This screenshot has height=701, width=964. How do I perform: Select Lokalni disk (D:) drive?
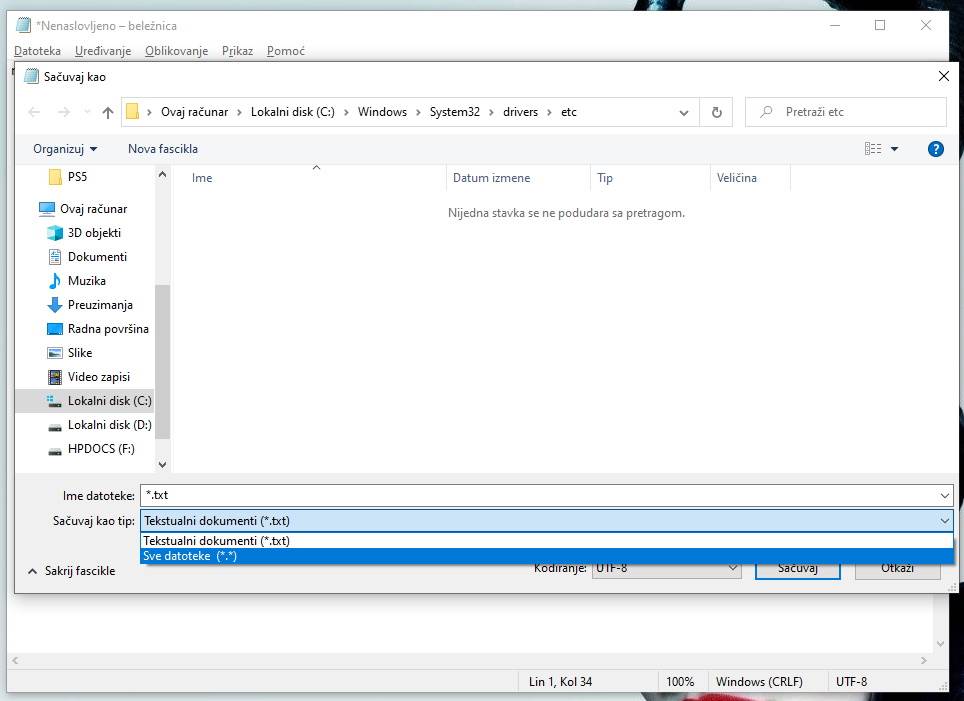click(x=109, y=425)
